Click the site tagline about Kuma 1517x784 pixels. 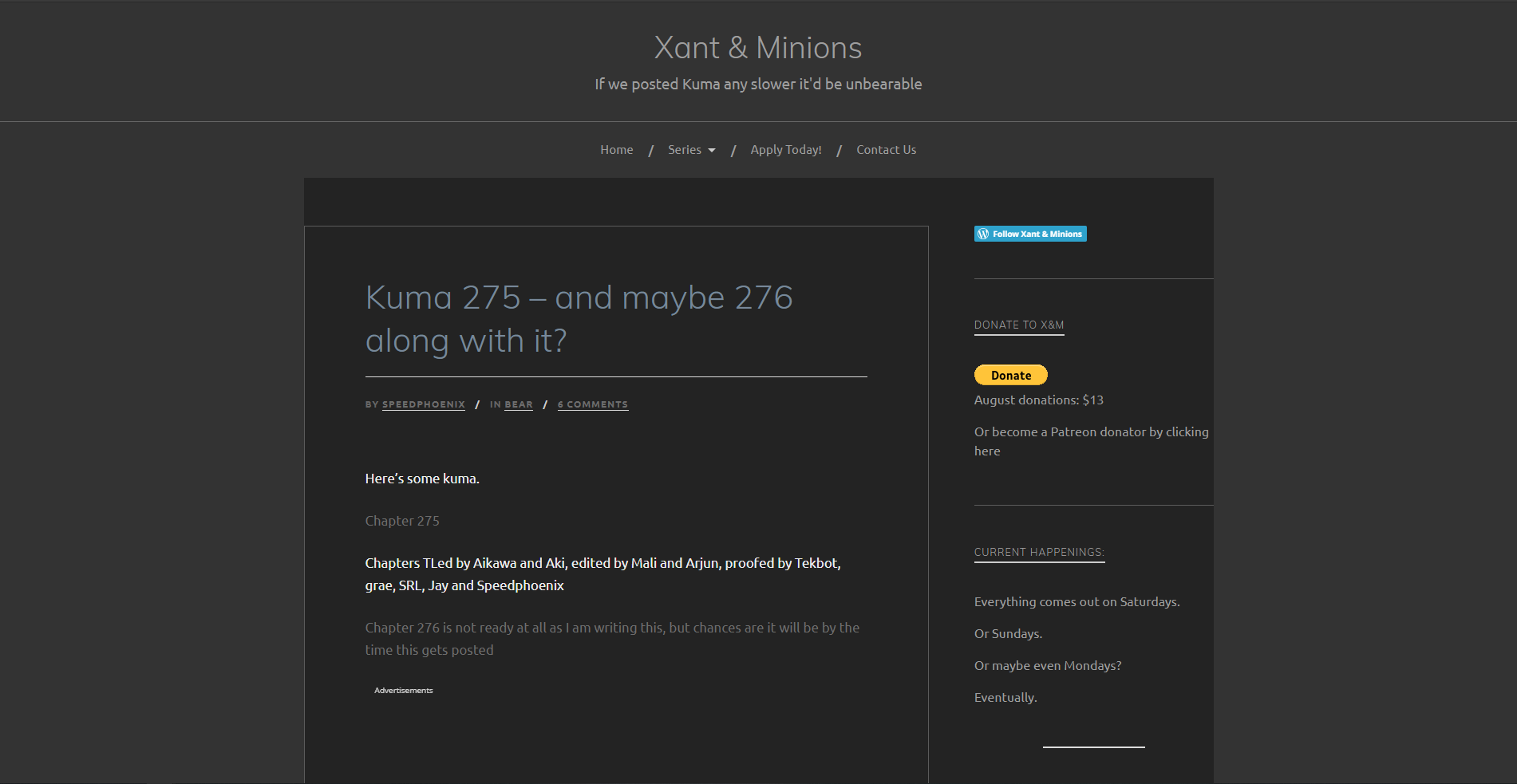point(758,85)
